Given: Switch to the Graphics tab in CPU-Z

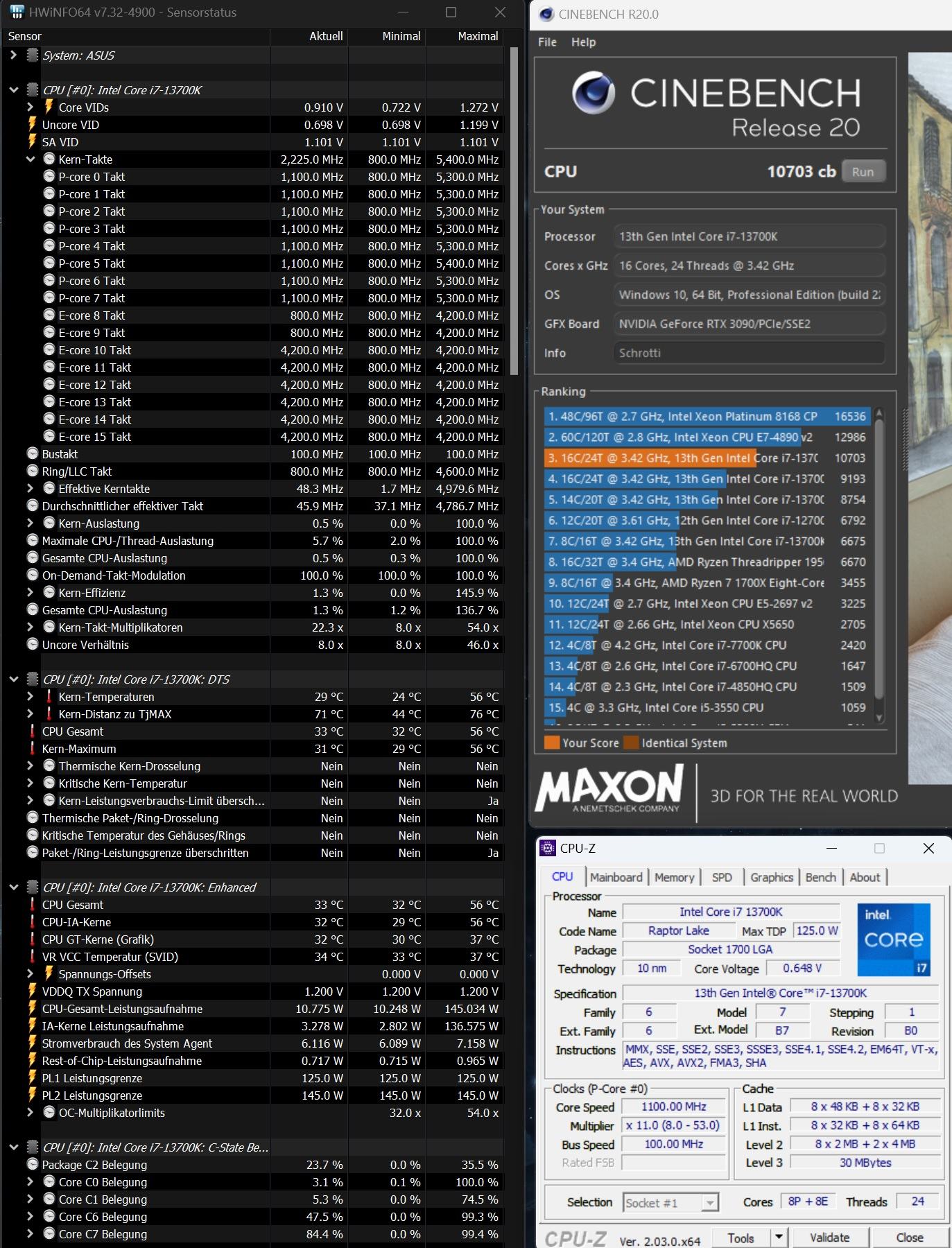Looking at the screenshot, I should (x=772, y=877).
